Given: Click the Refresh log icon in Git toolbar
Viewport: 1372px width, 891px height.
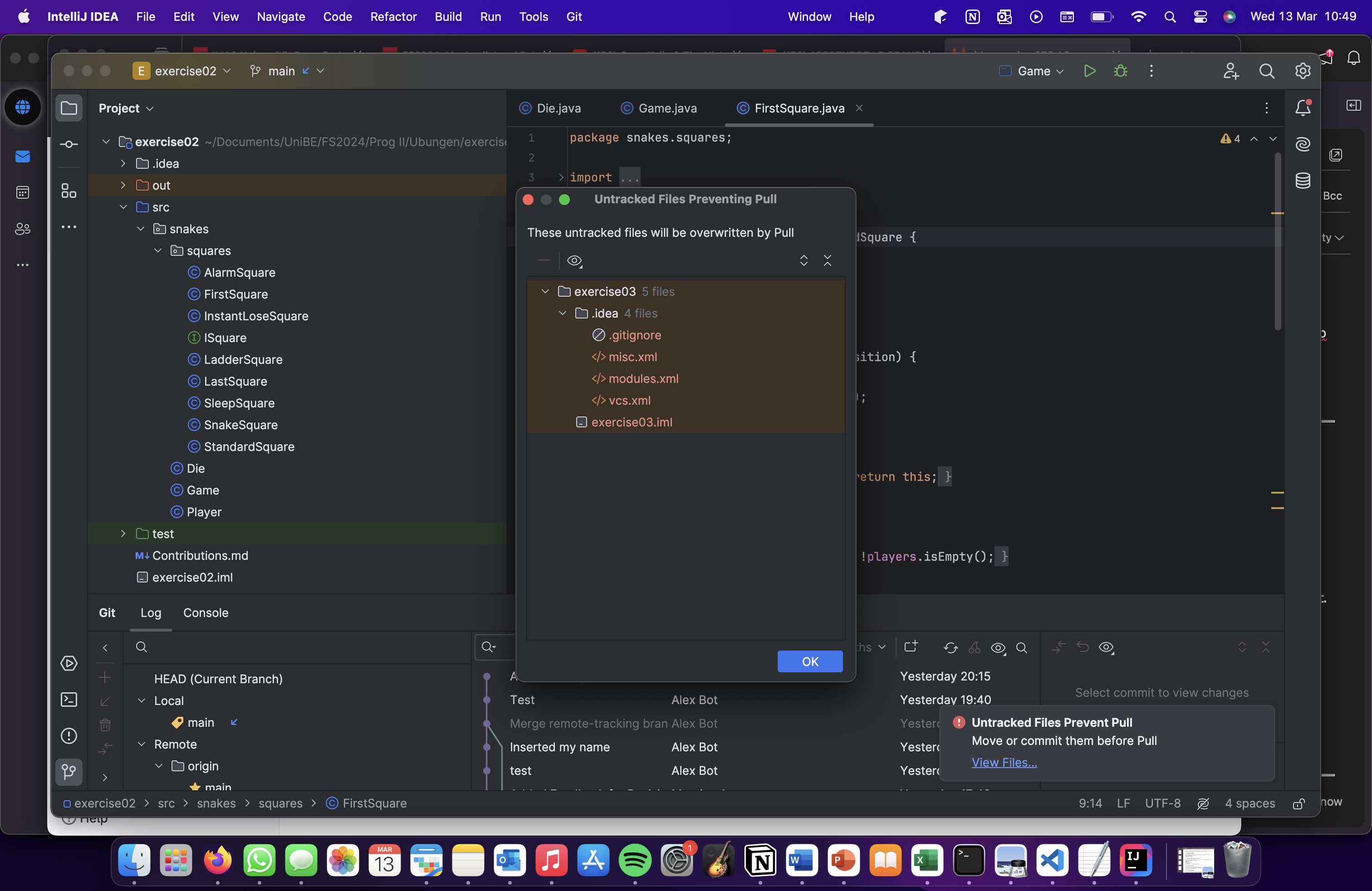Looking at the screenshot, I should coord(951,648).
